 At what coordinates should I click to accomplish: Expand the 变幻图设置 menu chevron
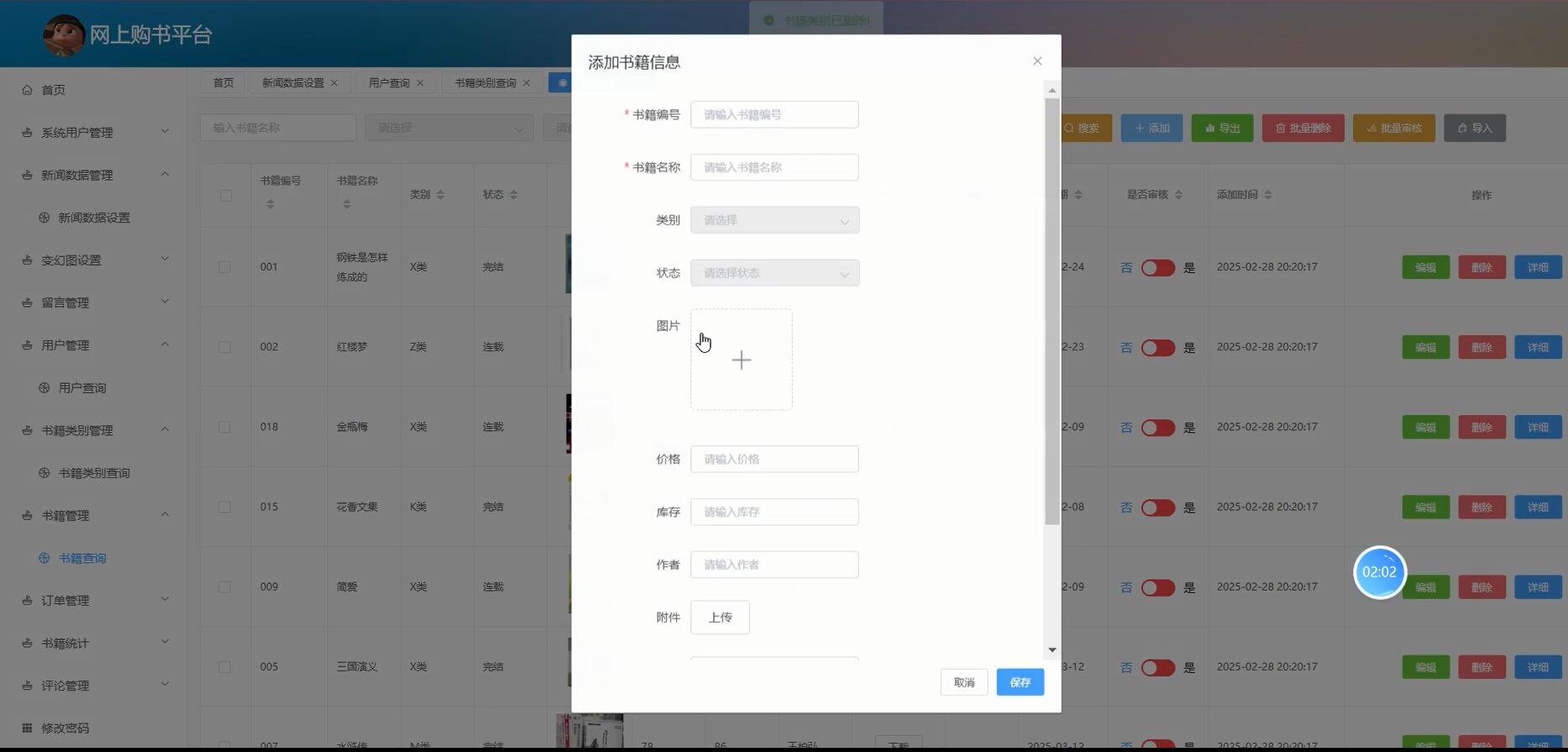(x=165, y=259)
